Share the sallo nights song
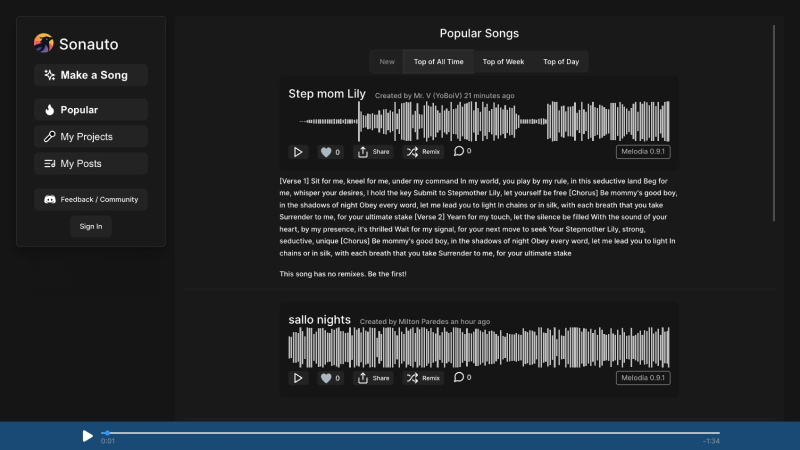Screen dimensions: 800x450 point(374,378)
